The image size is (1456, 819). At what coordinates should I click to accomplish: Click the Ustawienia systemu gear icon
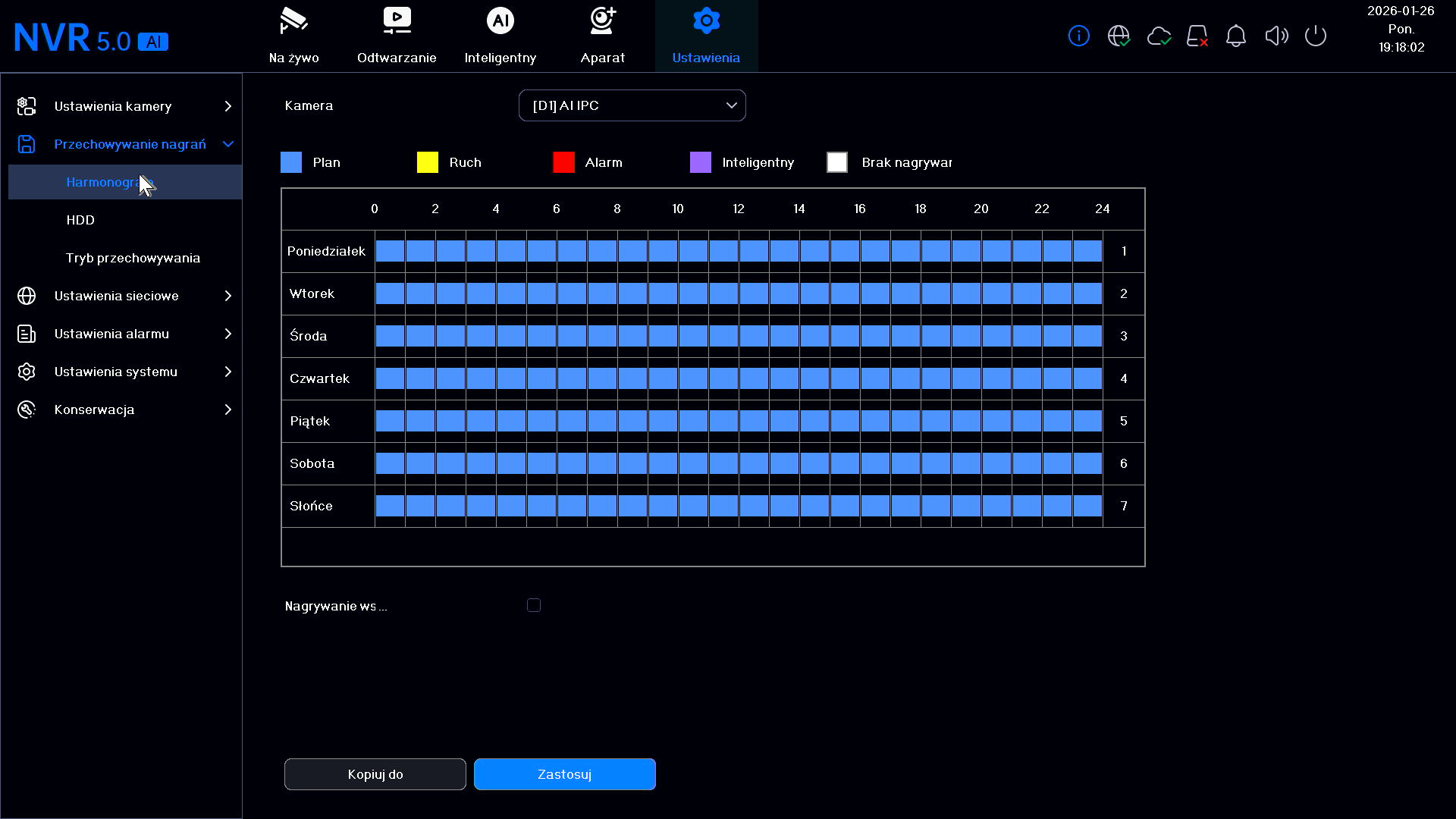27,372
